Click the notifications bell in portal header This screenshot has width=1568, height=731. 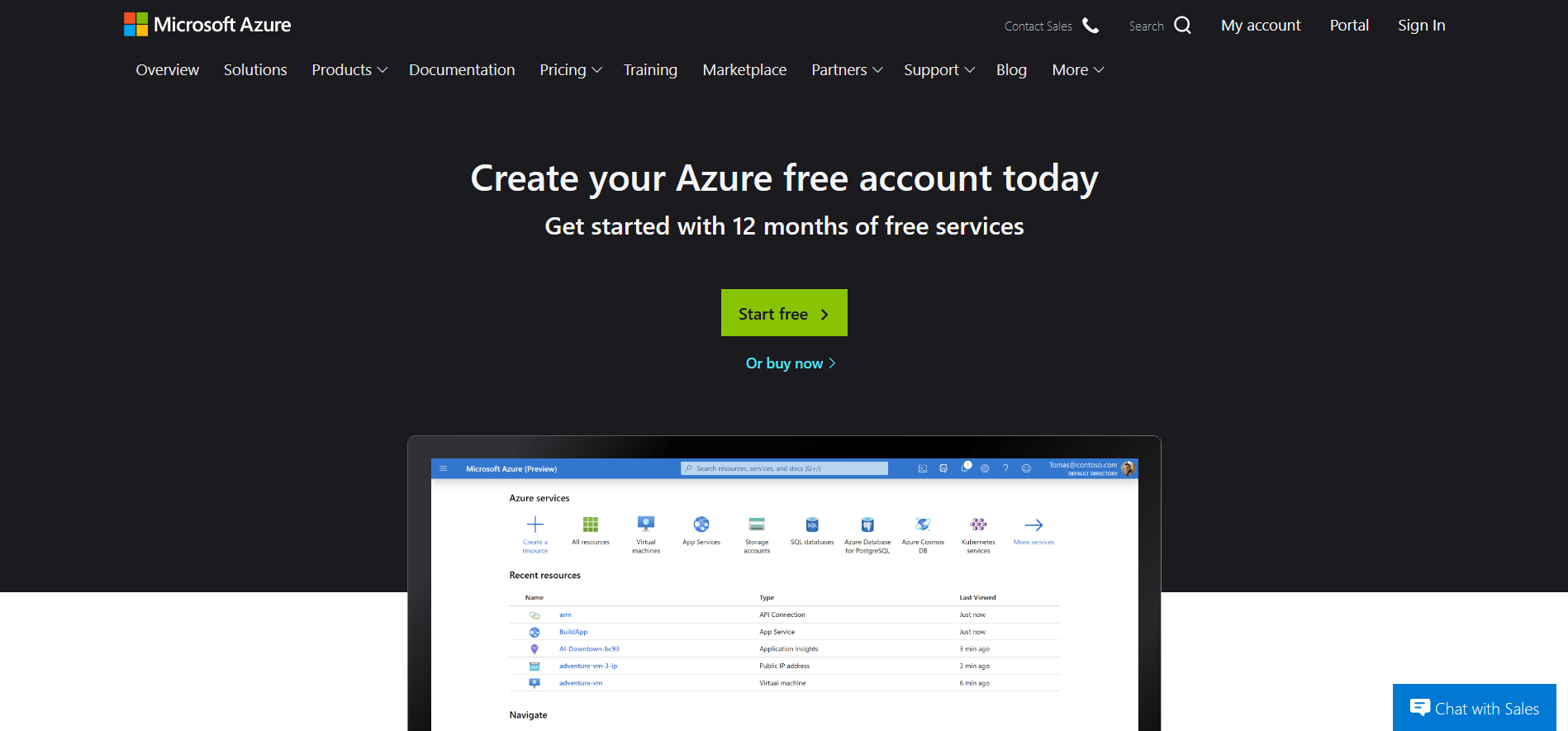[965, 468]
